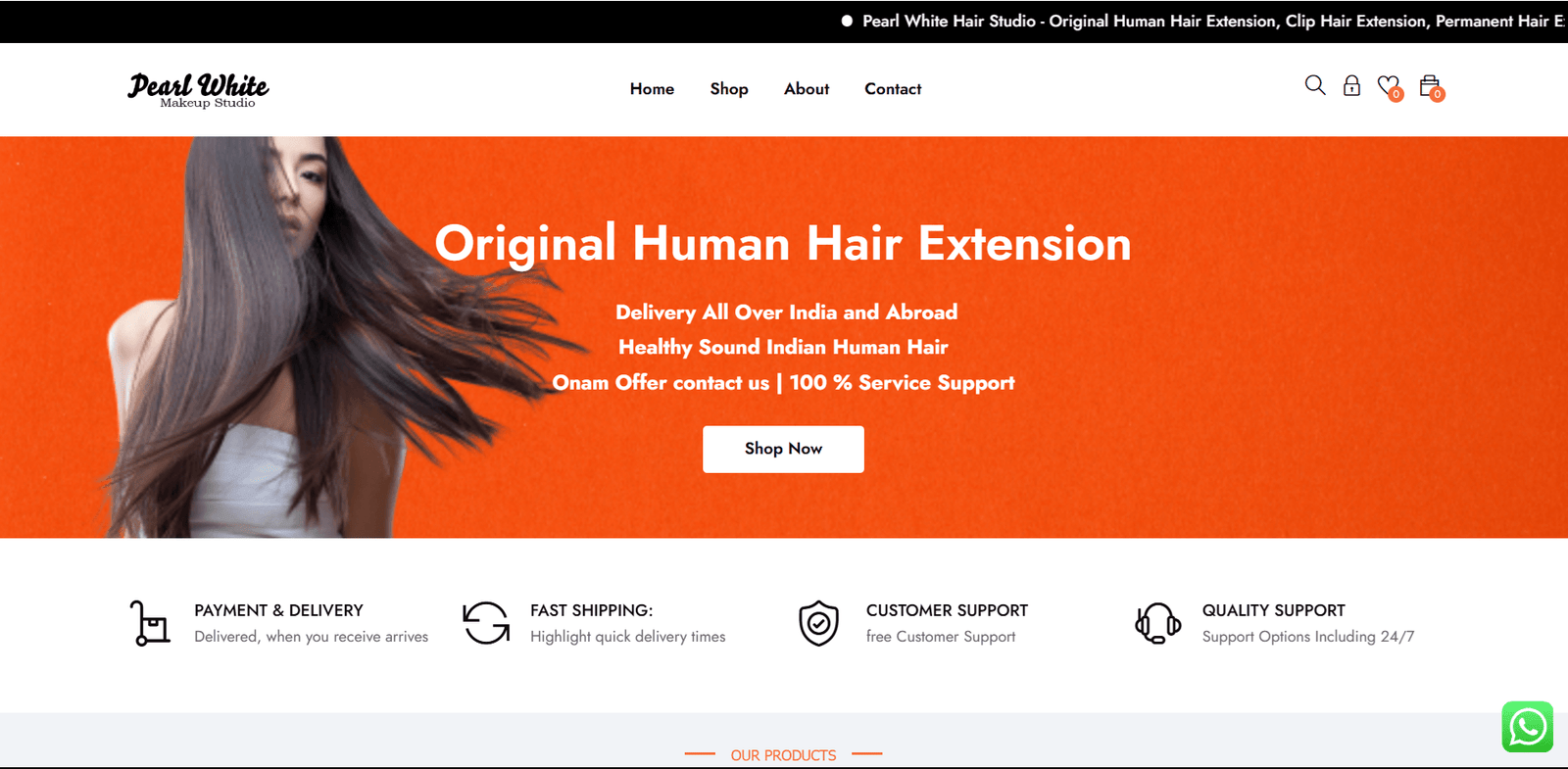Select the QUALITY SUPPORT heading

point(1273,610)
